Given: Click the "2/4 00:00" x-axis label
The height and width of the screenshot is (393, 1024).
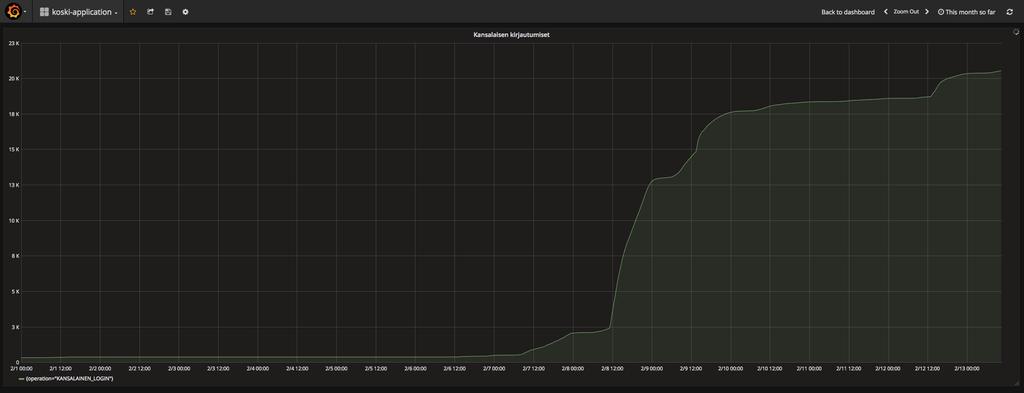Looking at the screenshot, I should click(257, 368).
